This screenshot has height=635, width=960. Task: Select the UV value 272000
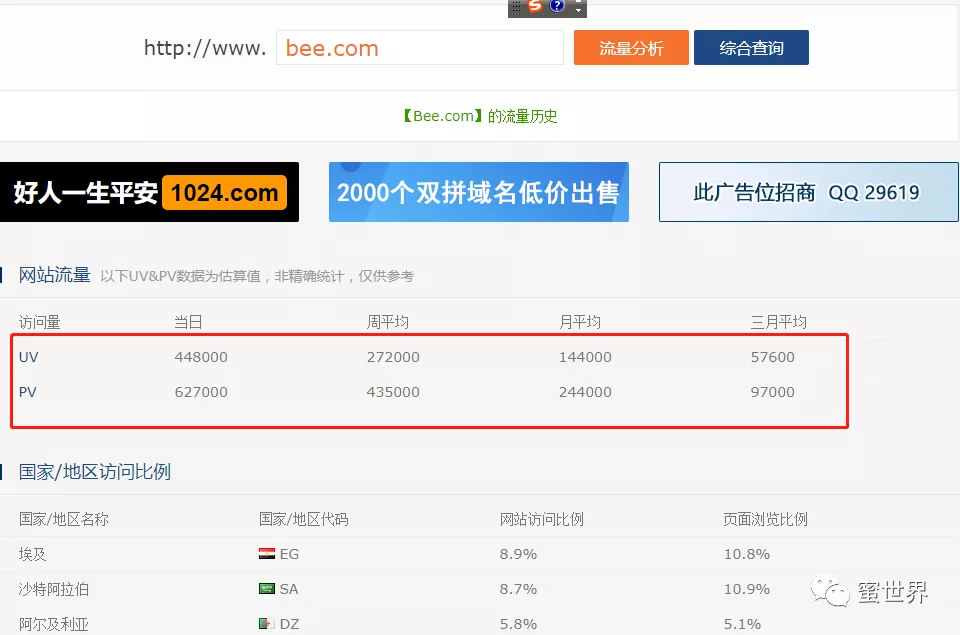tap(393, 357)
